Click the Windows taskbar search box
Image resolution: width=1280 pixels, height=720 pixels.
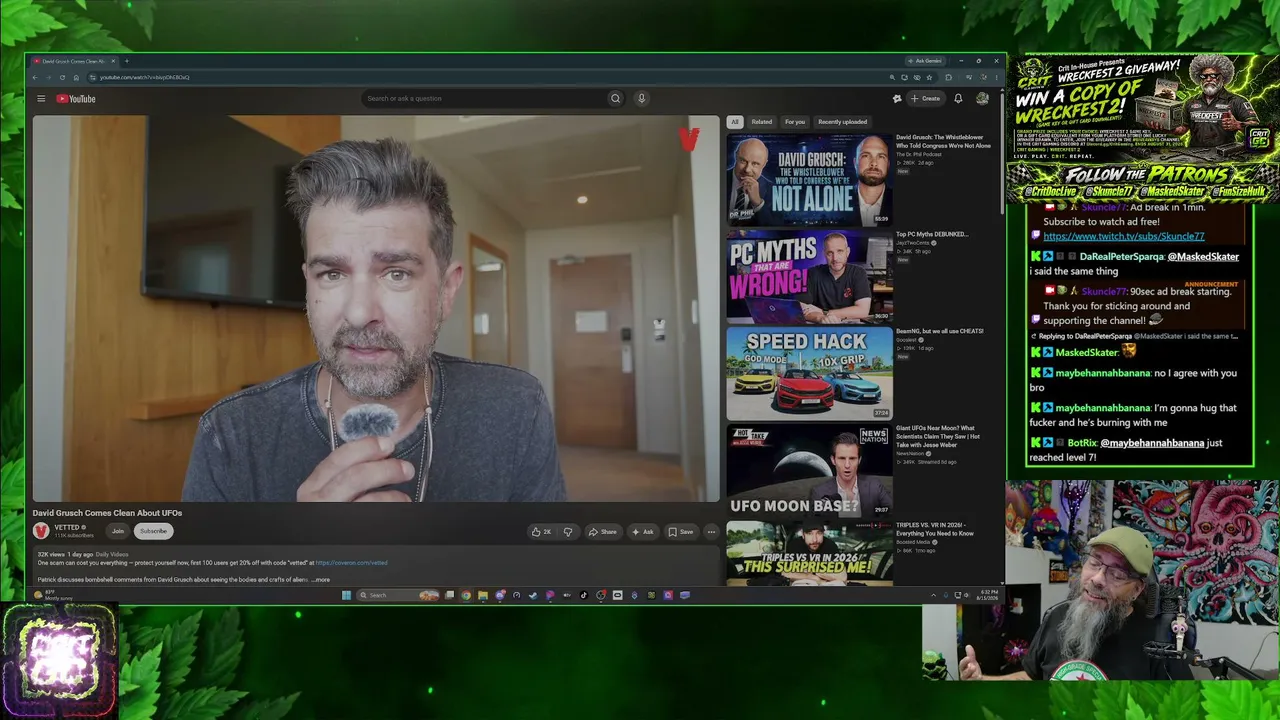[398, 595]
